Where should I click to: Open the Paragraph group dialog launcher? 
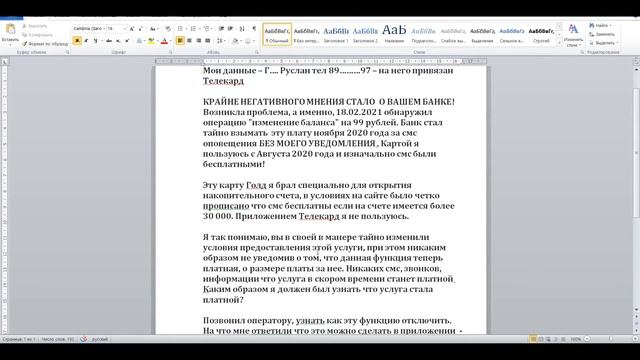tap(257, 52)
